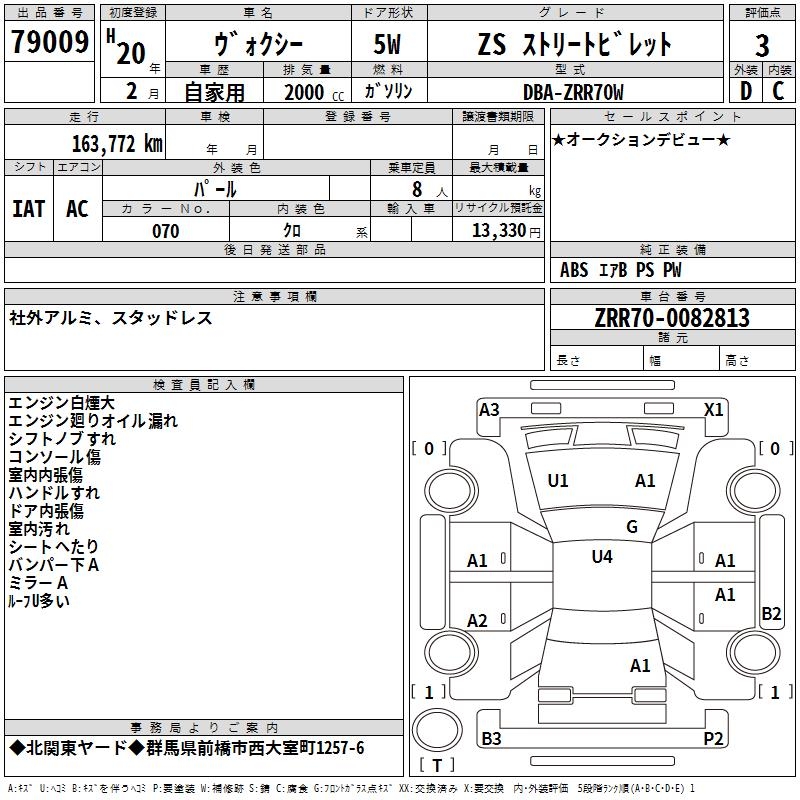Click interior grade C
800x800 pixels.
(778, 91)
